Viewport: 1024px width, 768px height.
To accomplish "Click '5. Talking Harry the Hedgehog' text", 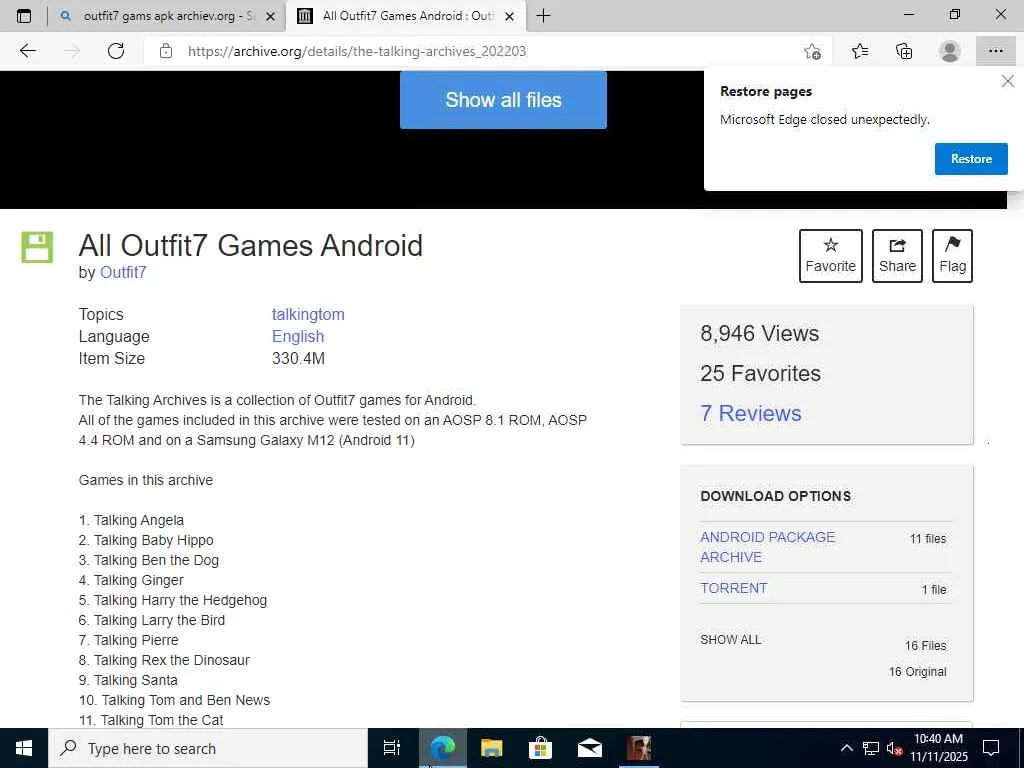I will click(x=172, y=600).
